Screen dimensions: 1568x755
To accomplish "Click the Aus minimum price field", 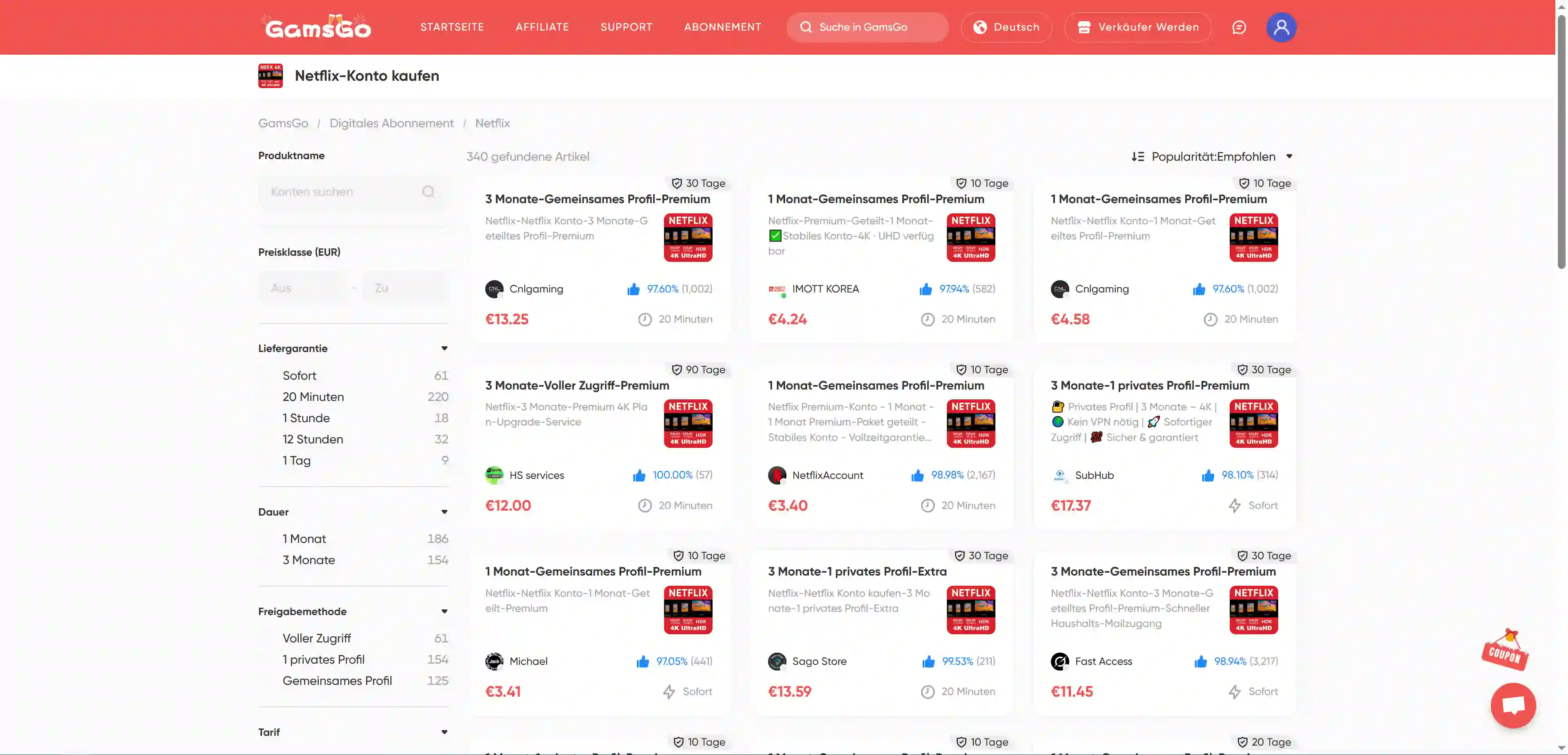I will (302, 288).
